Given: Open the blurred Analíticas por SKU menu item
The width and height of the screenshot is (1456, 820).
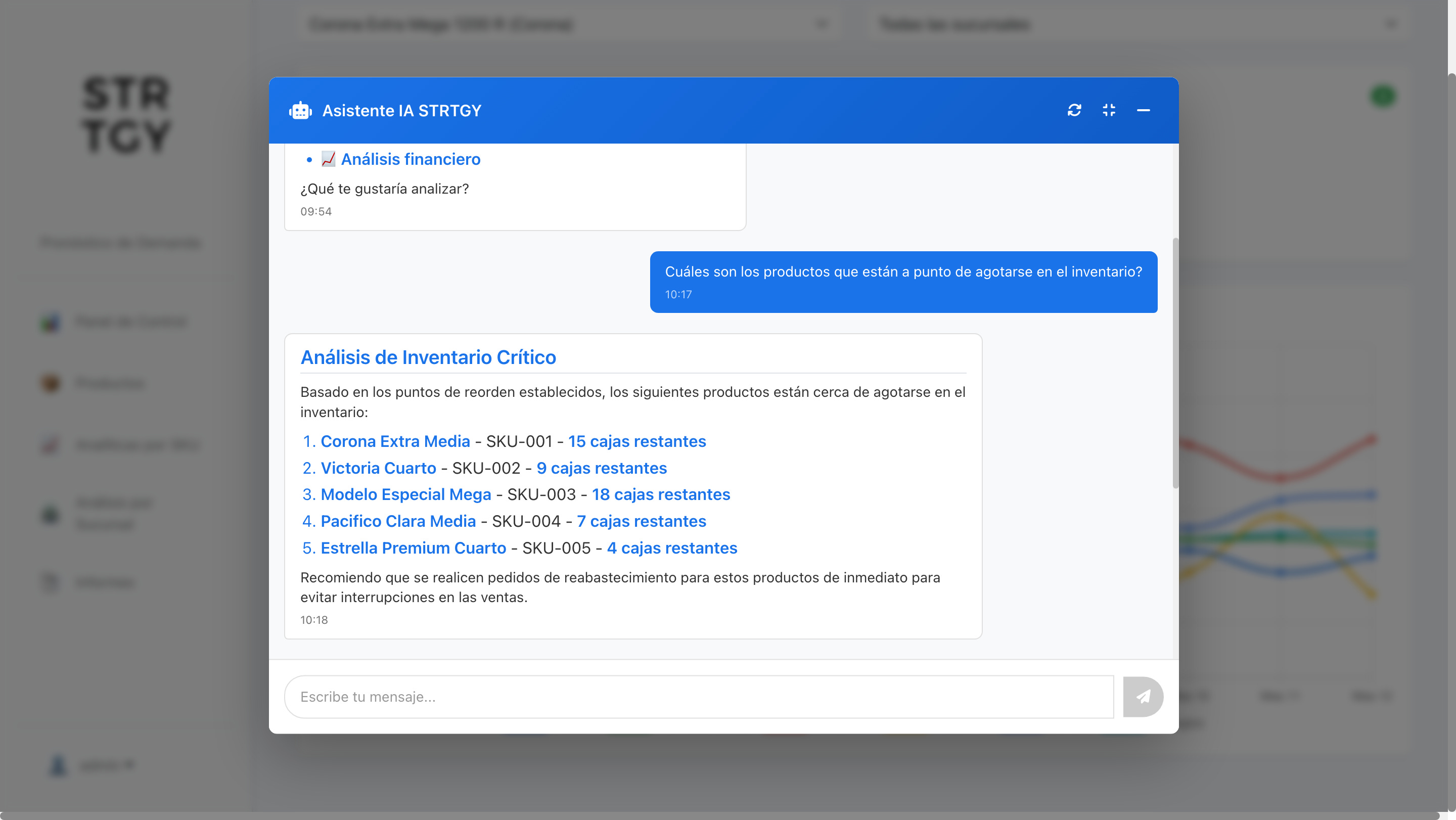Looking at the screenshot, I should click(x=138, y=445).
